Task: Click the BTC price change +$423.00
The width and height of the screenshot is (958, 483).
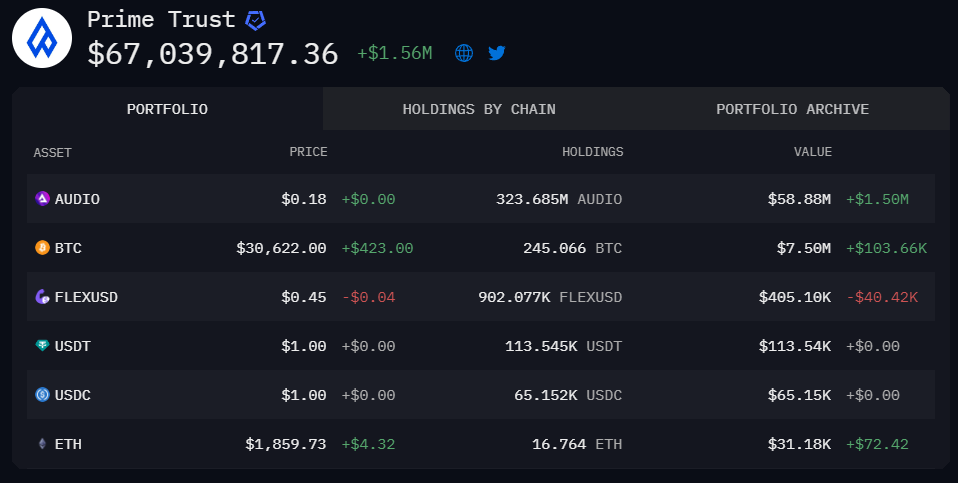Action: pos(377,248)
